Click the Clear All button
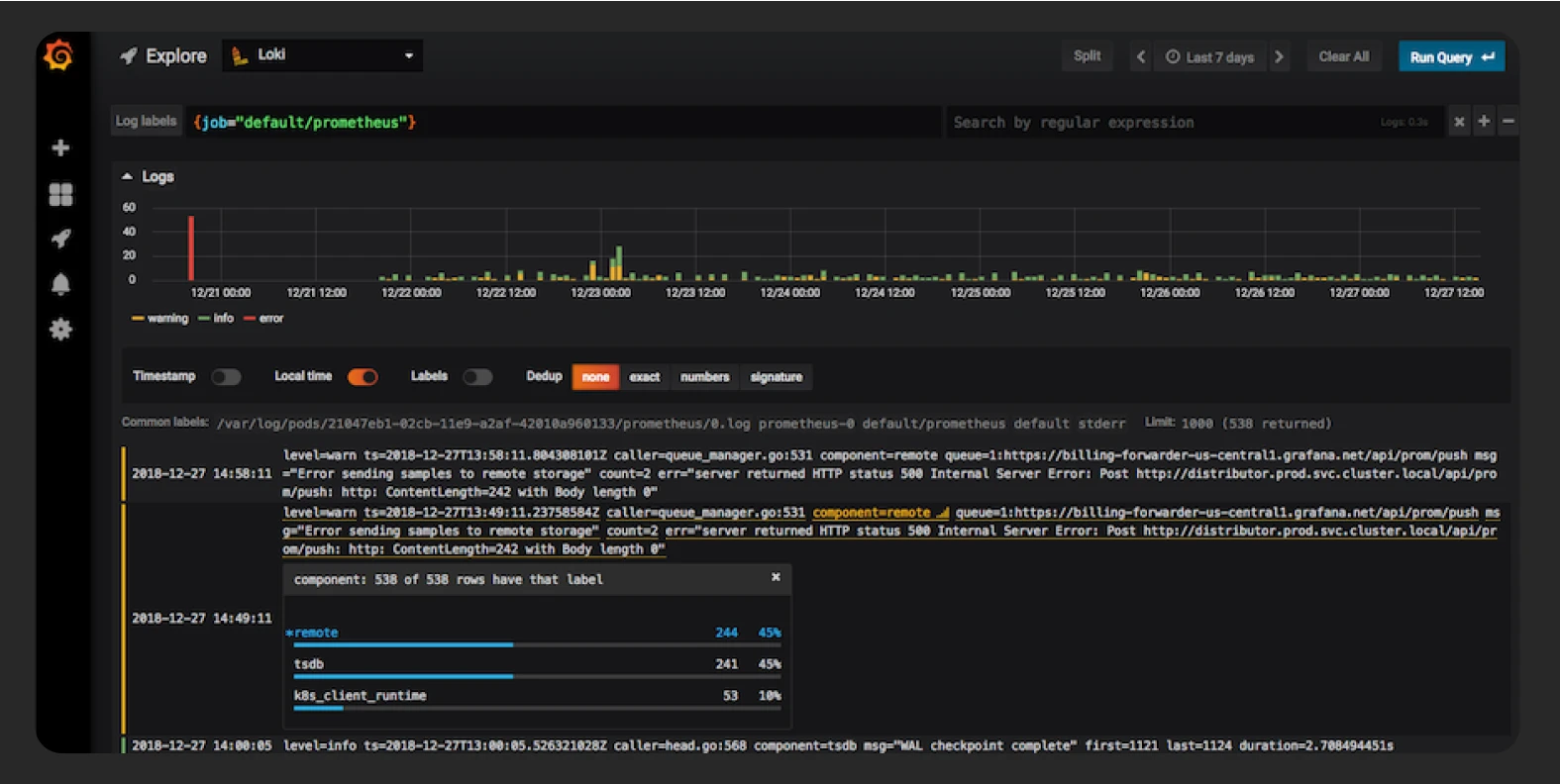1560x784 pixels. point(1343,56)
